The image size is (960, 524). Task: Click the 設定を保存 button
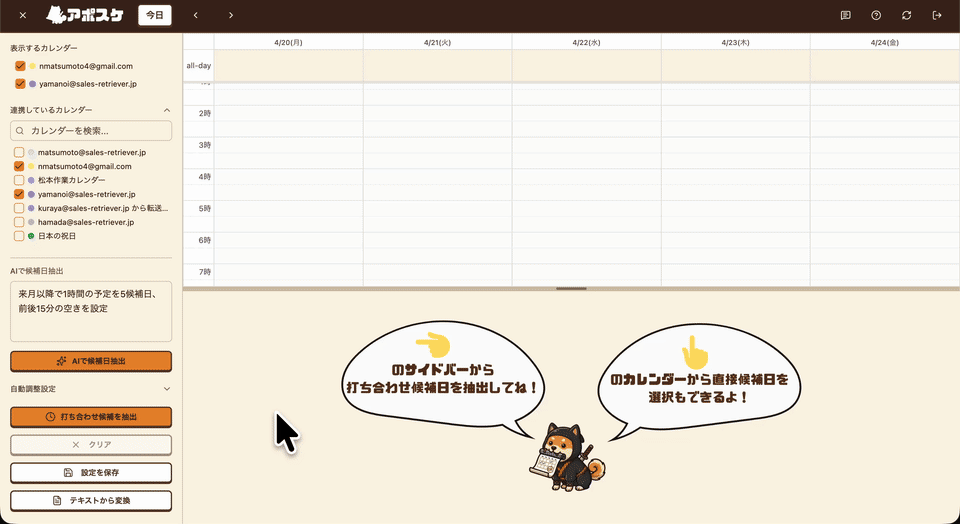click(91, 472)
